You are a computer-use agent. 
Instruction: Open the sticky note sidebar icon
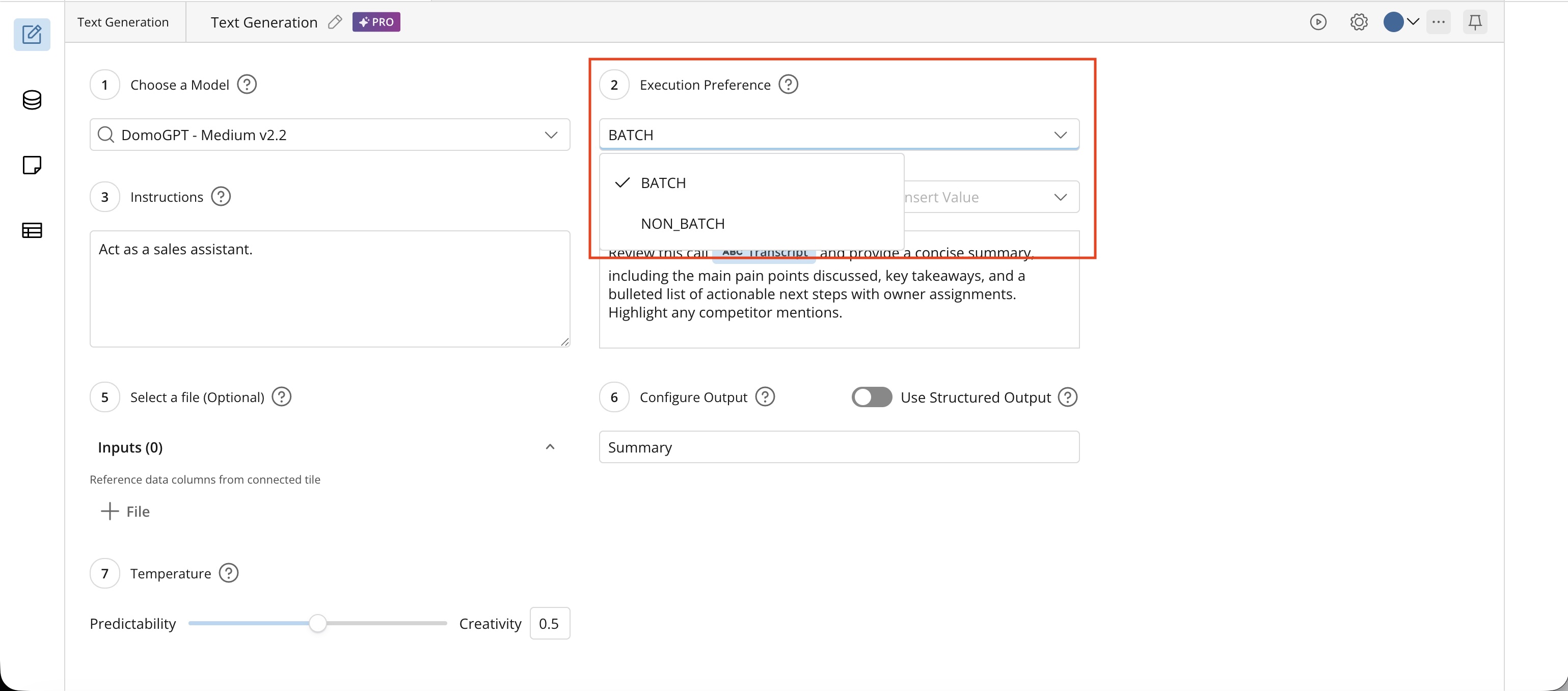pos(32,165)
